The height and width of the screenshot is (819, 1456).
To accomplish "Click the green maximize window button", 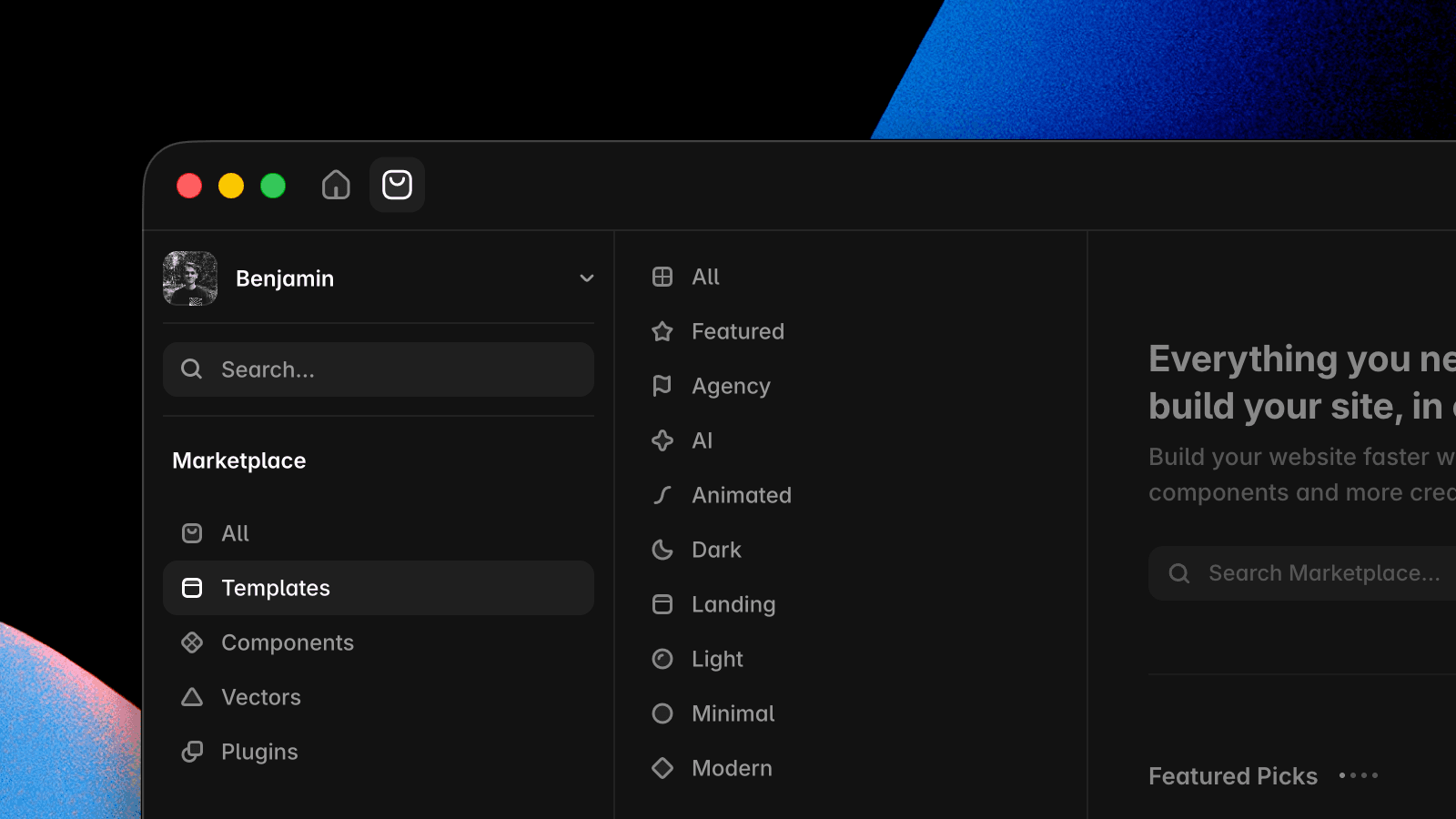I will click(273, 186).
